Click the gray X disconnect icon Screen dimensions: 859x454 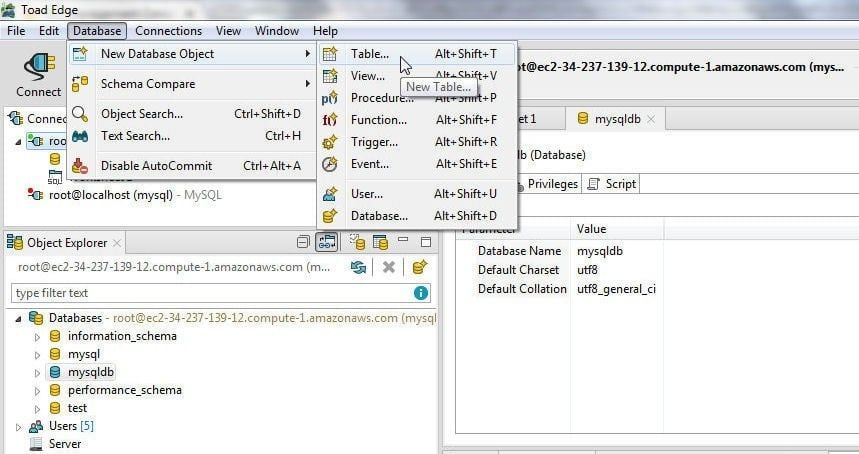pos(388,267)
